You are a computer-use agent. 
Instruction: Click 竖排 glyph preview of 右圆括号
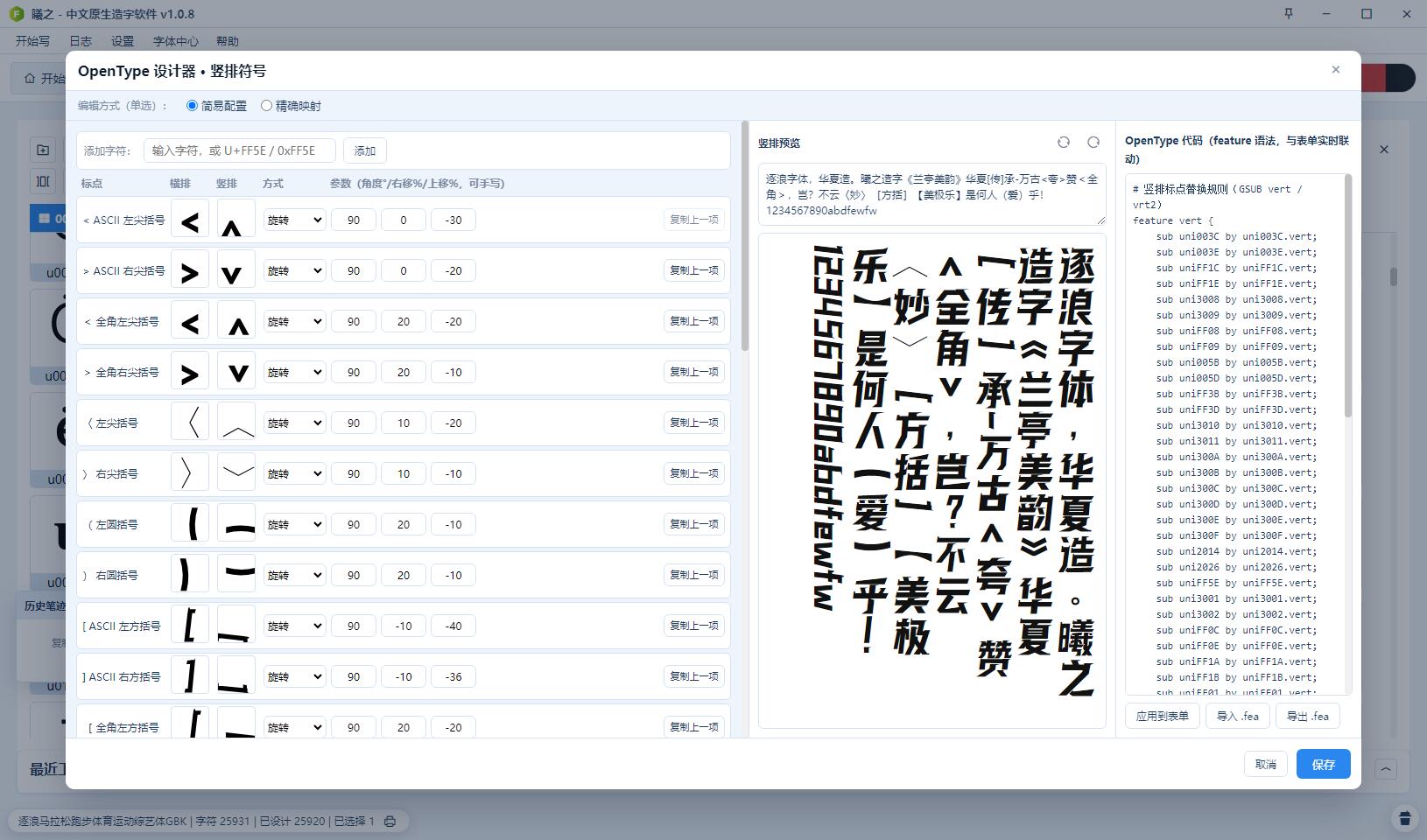236,575
